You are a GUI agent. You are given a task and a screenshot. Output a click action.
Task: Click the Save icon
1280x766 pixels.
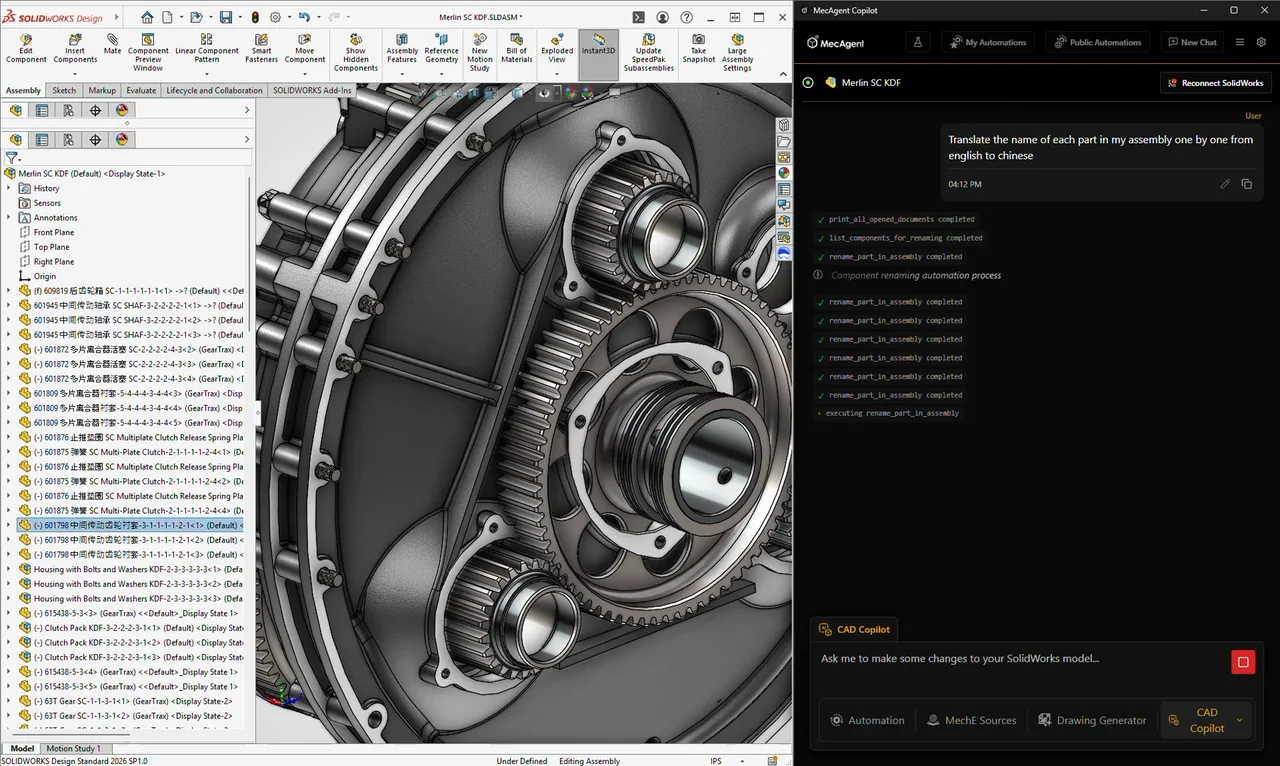coord(226,17)
